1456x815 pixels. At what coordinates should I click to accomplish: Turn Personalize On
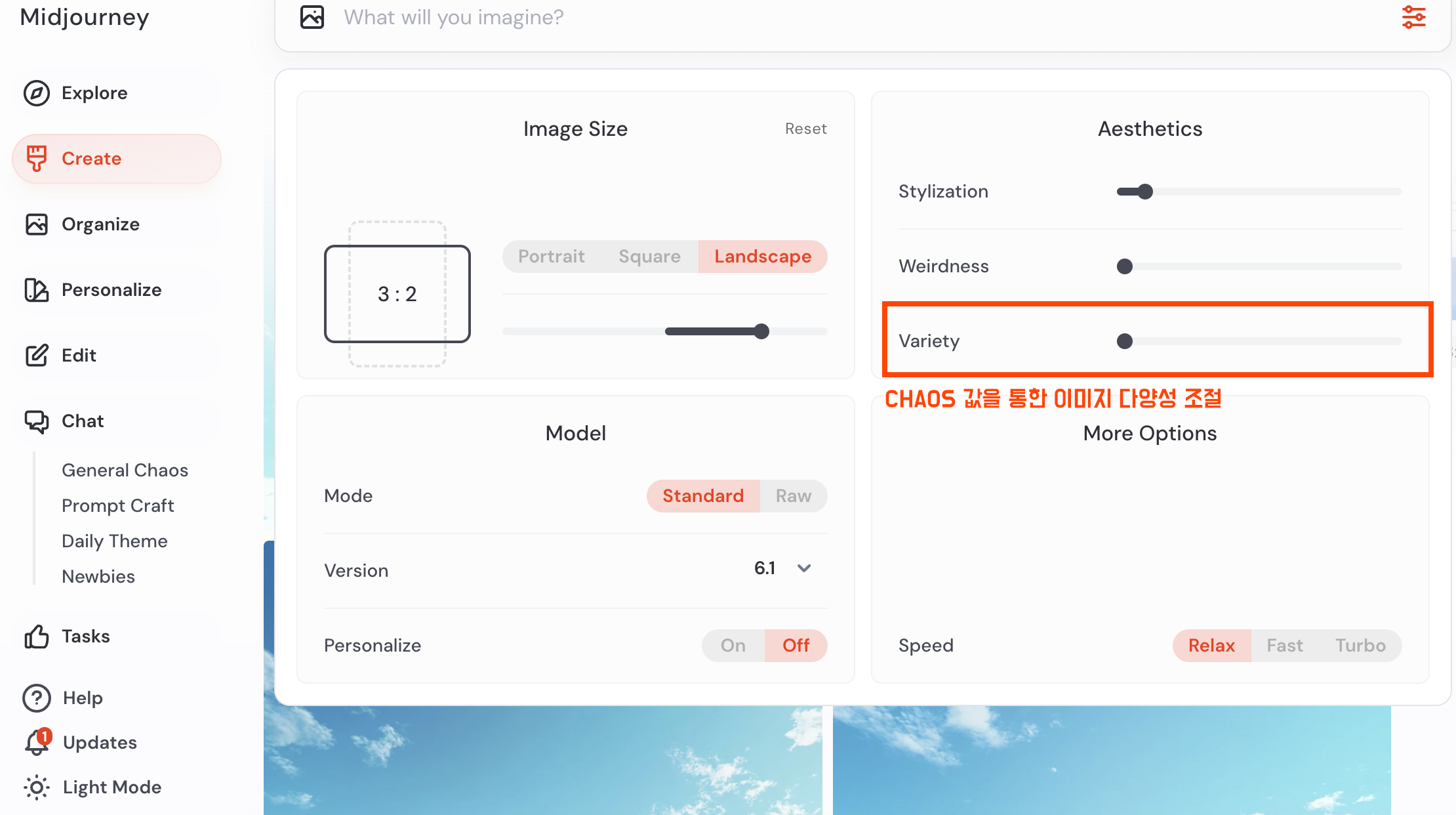point(733,646)
